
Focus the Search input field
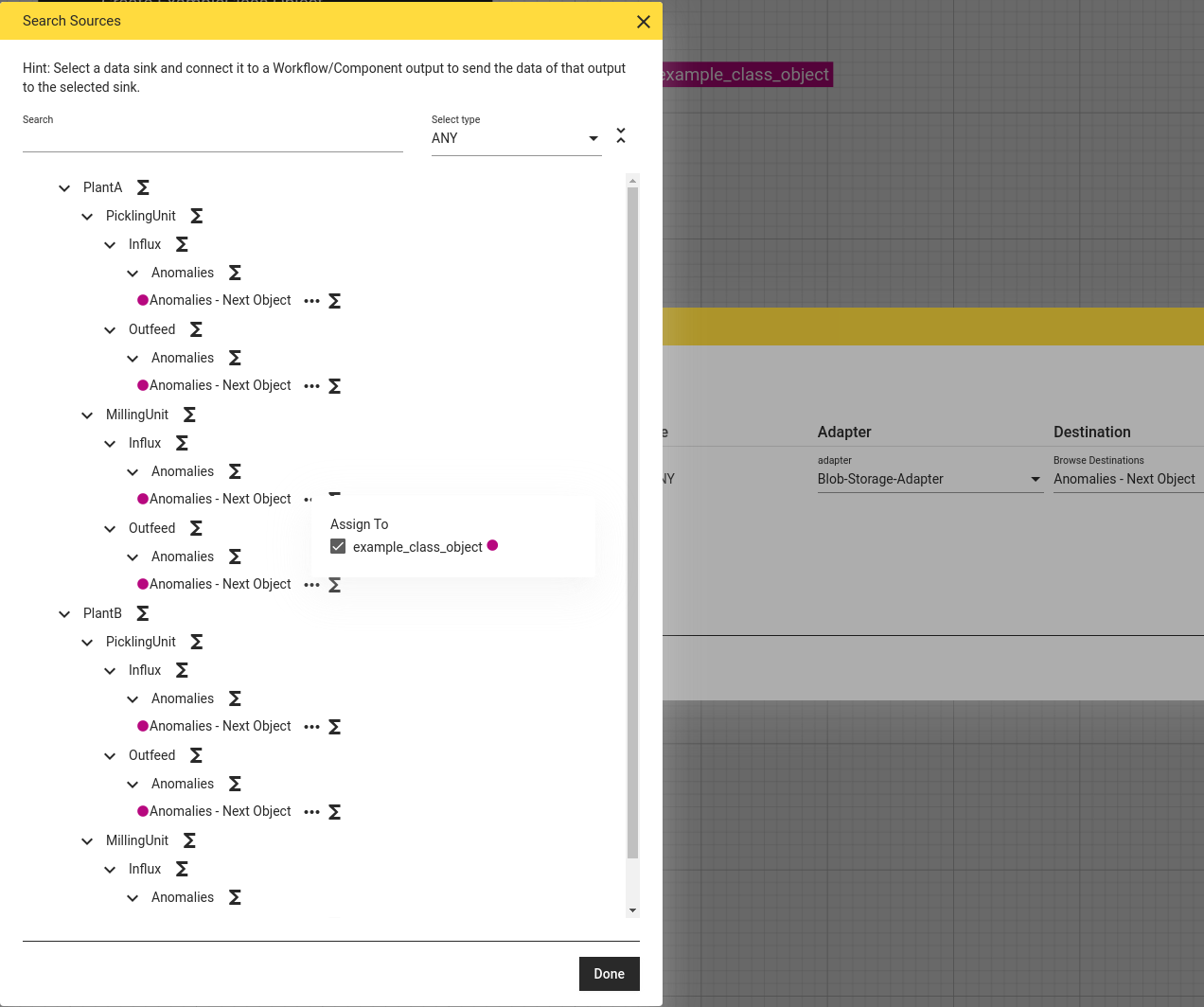pos(213,138)
